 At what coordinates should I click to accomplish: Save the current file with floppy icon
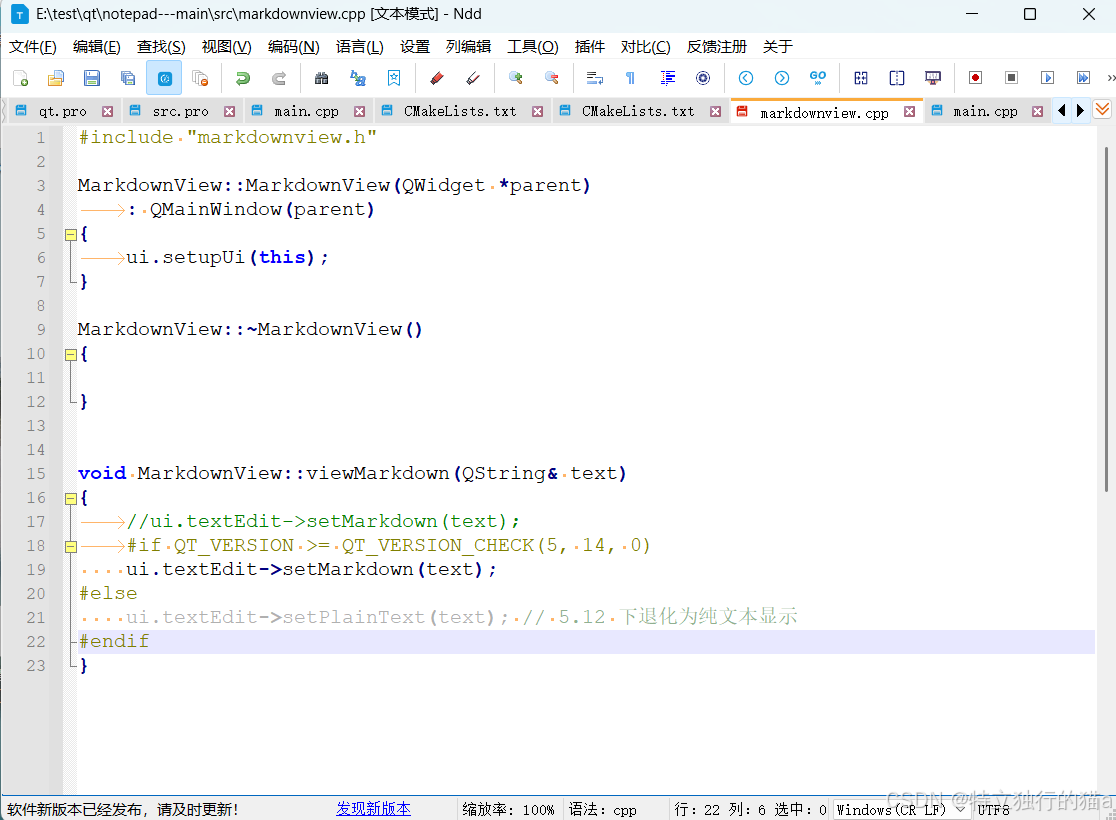pyautogui.click(x=92, y=78)
